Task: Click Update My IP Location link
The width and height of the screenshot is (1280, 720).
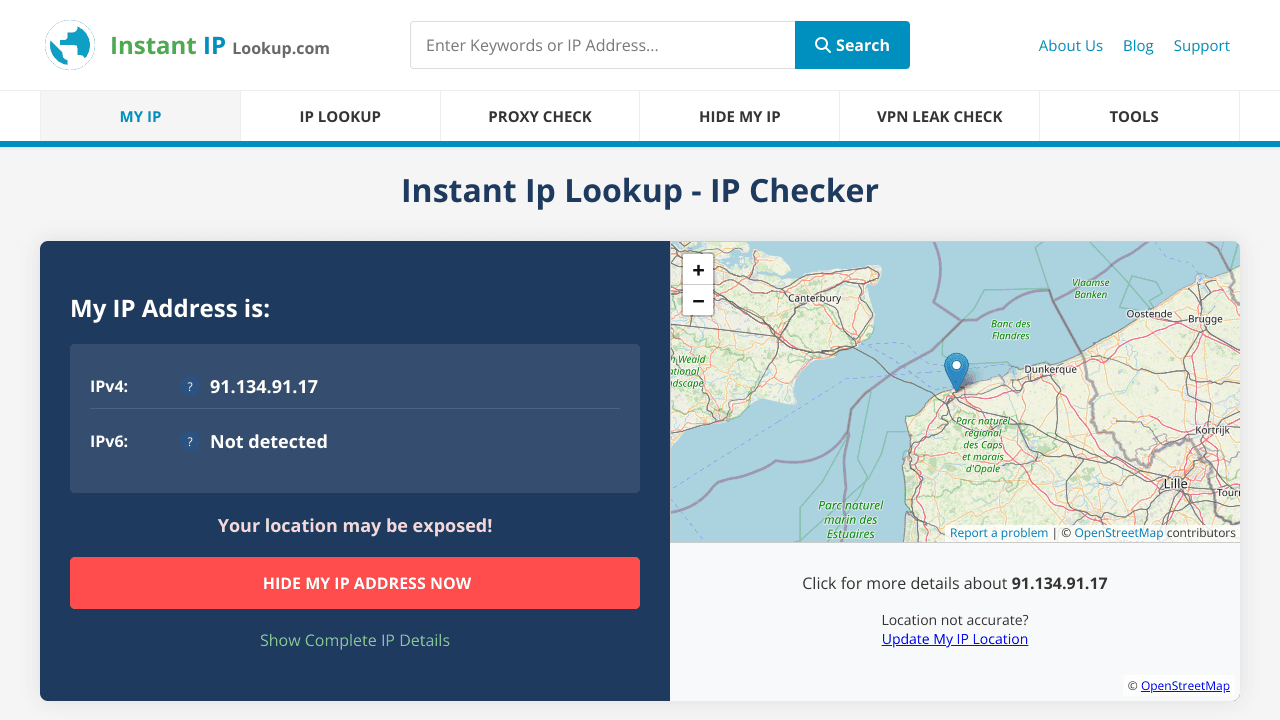Action: click(x=955, y=639)
